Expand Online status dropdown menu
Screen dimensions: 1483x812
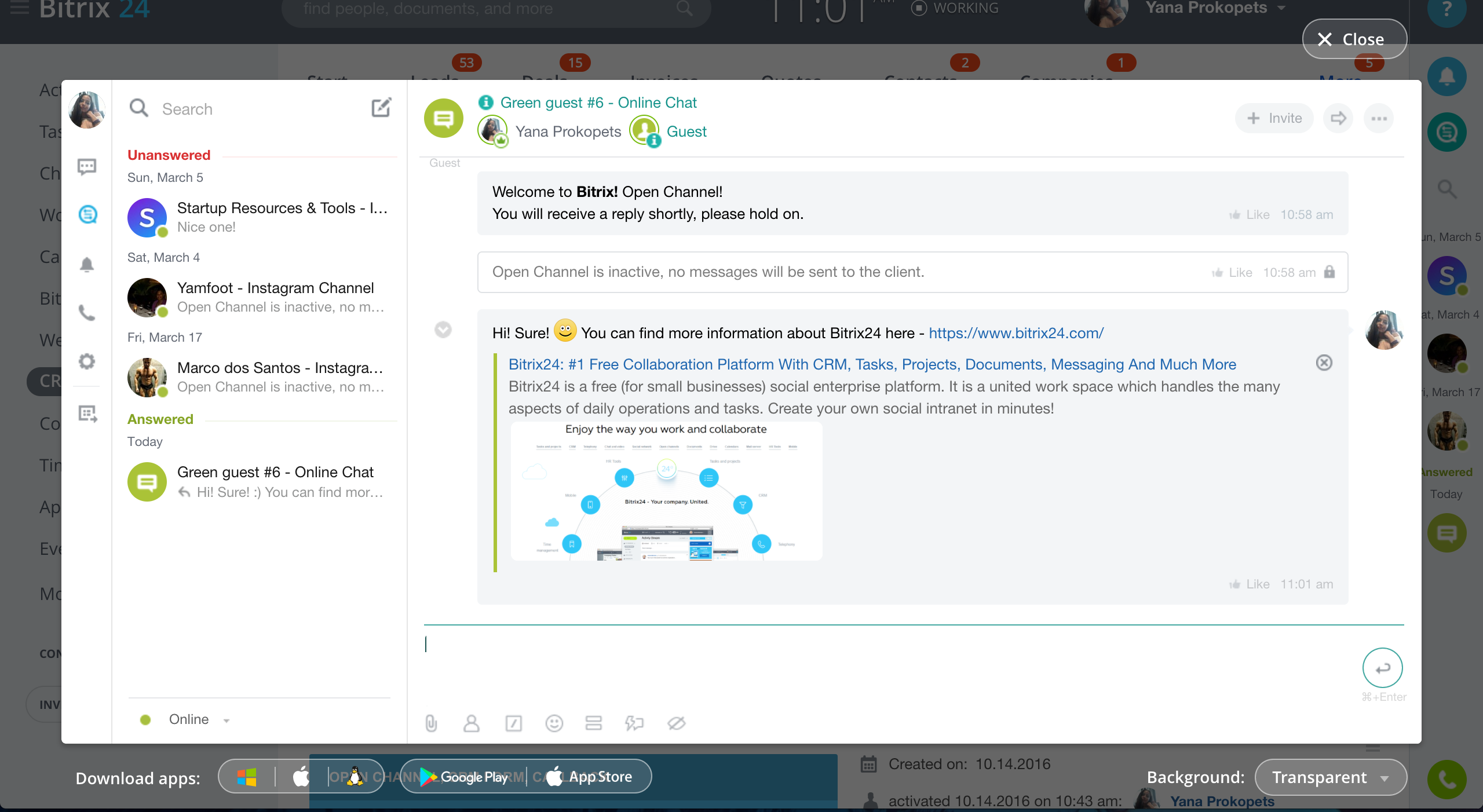(x=225, y=719)
